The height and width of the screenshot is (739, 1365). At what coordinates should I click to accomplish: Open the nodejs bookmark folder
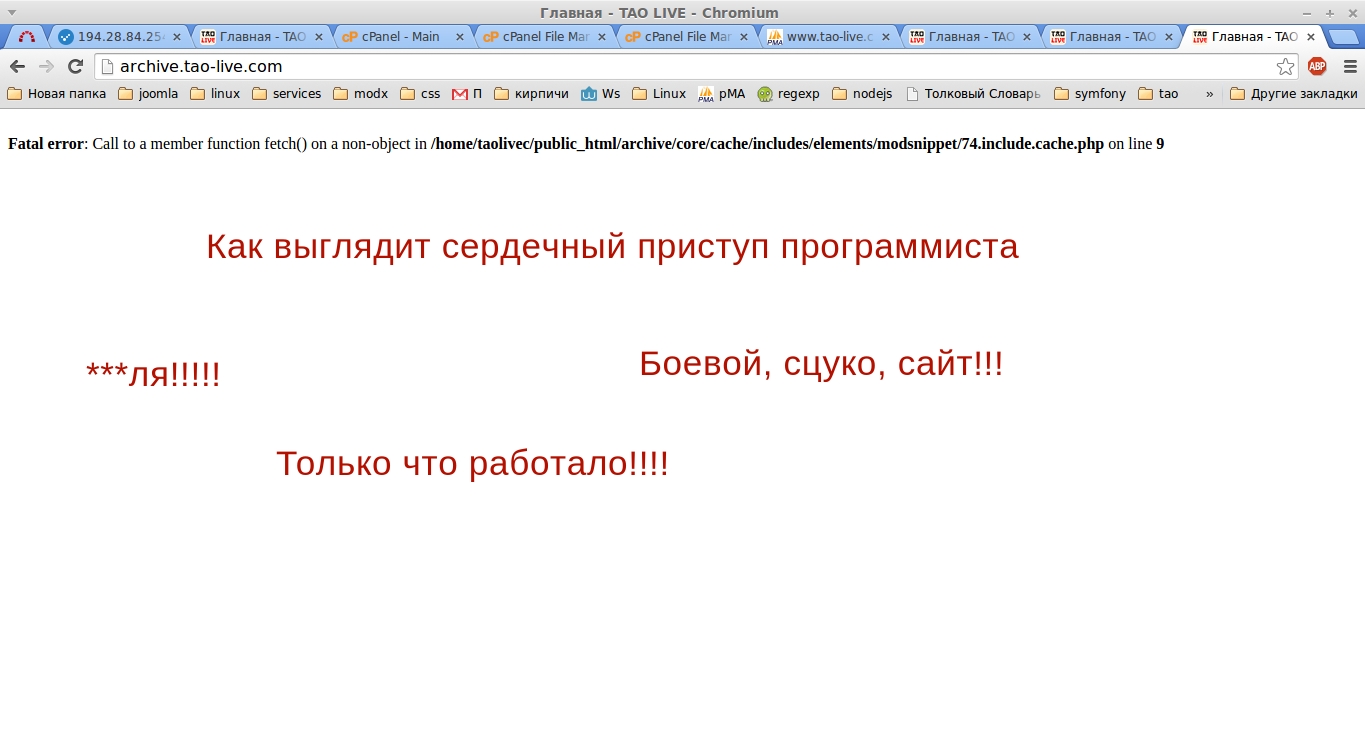pos(861,94)
